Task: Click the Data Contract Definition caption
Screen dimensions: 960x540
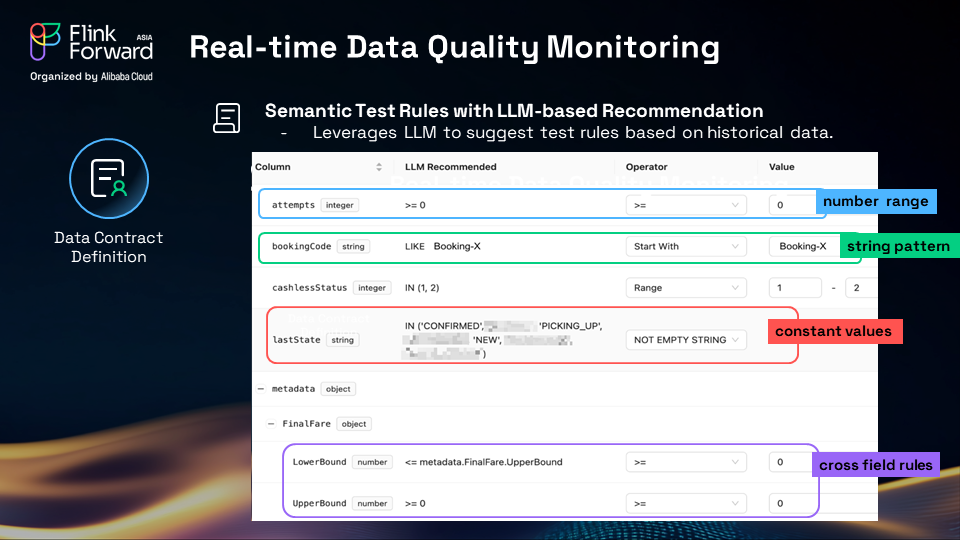Action: 109,247
